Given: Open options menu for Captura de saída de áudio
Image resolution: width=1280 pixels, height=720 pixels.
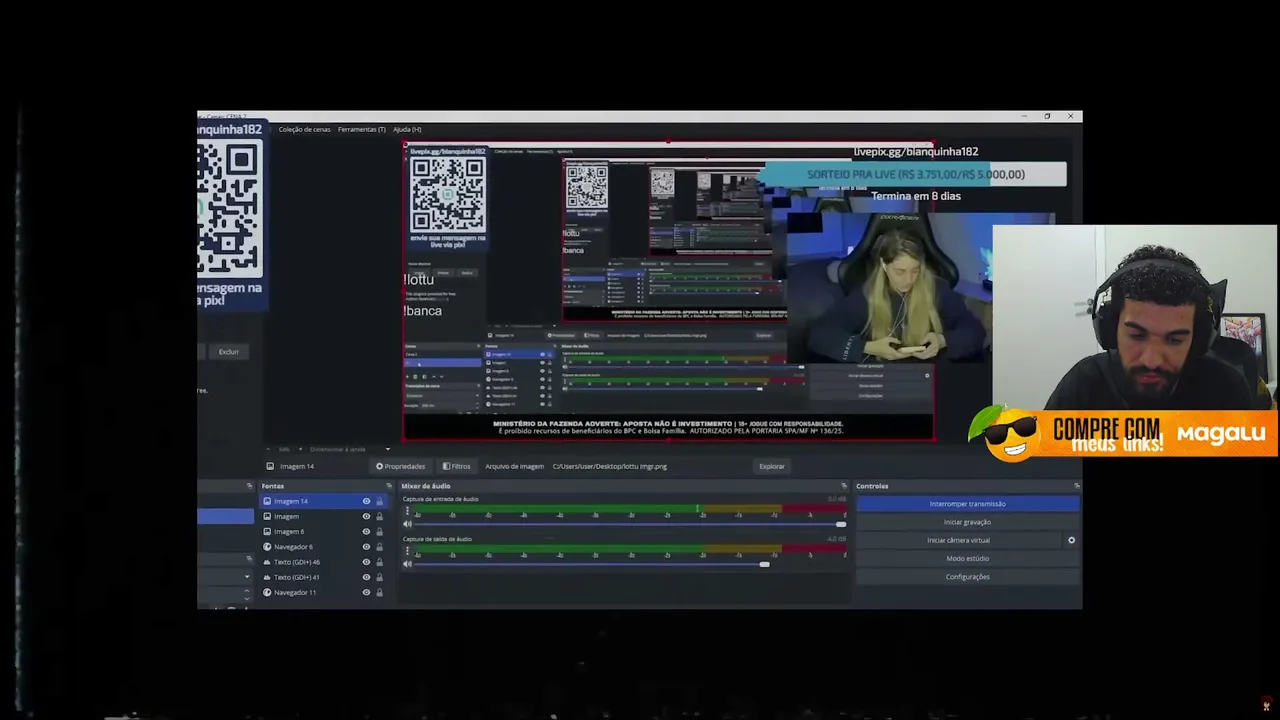Looking at the screenshot, I should point(407,551).
